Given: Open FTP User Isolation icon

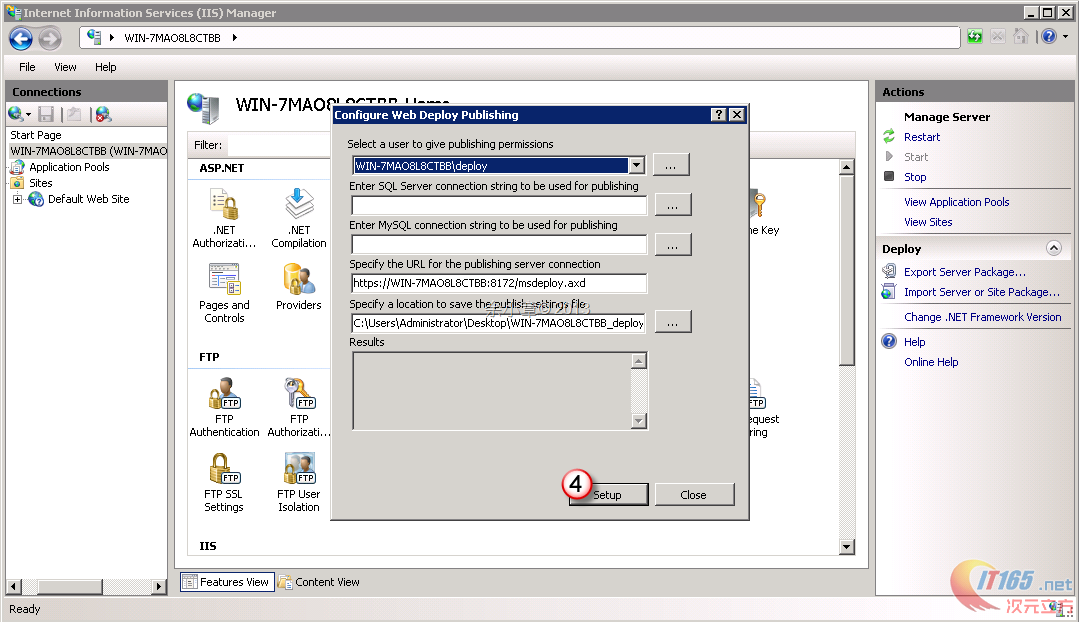Looking at the screenshot, I should coord(299,469).
